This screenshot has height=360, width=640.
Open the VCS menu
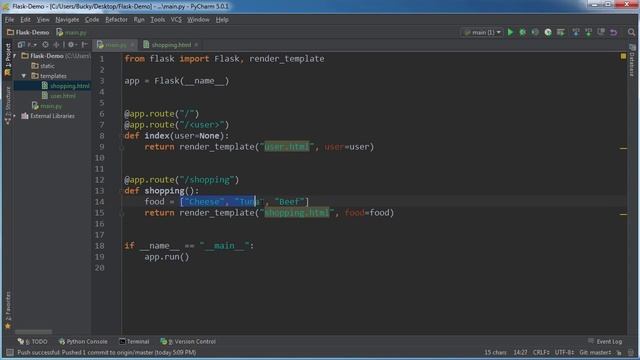click(176, 20)
